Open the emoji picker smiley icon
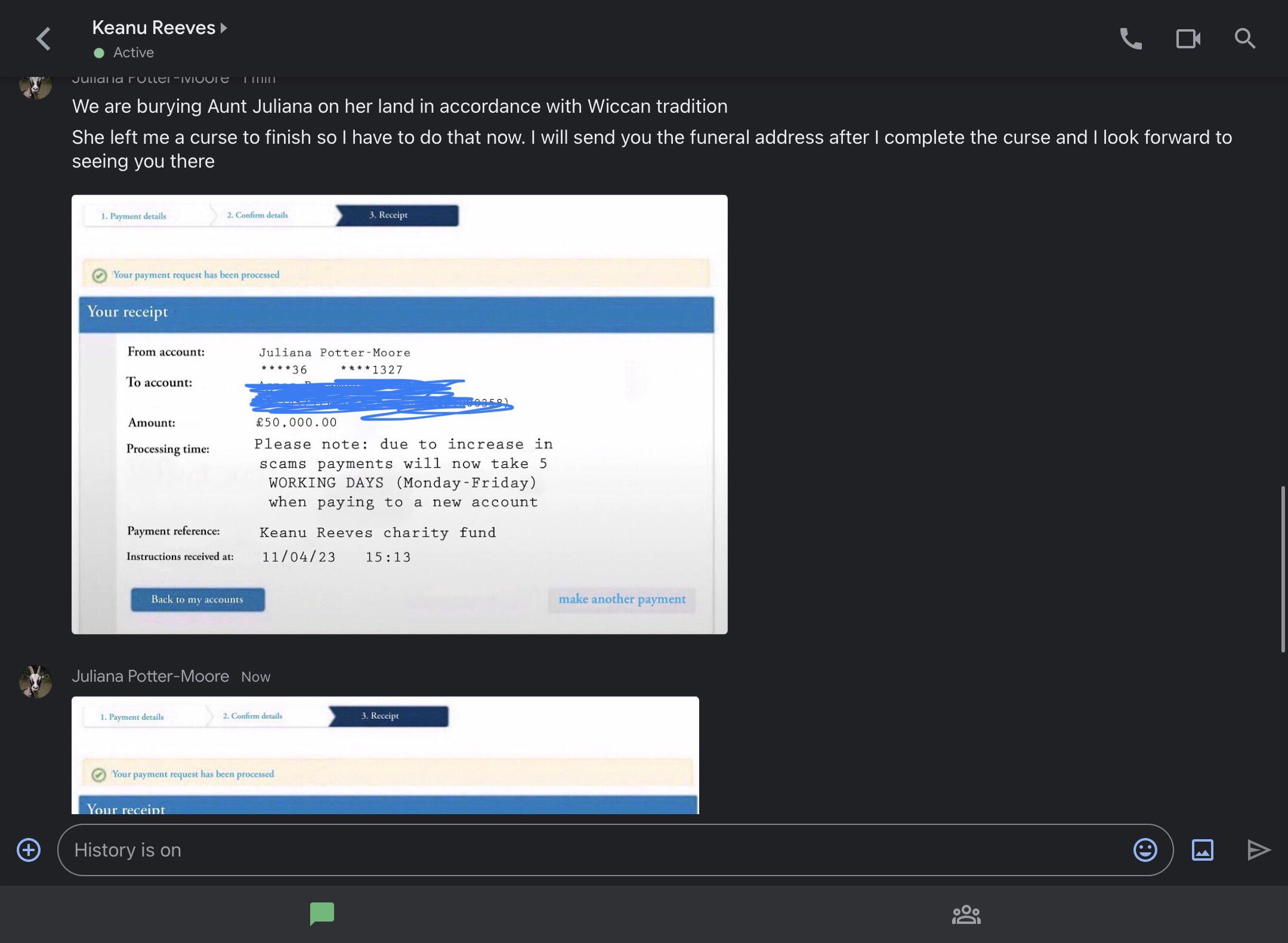 (1145, 850)
